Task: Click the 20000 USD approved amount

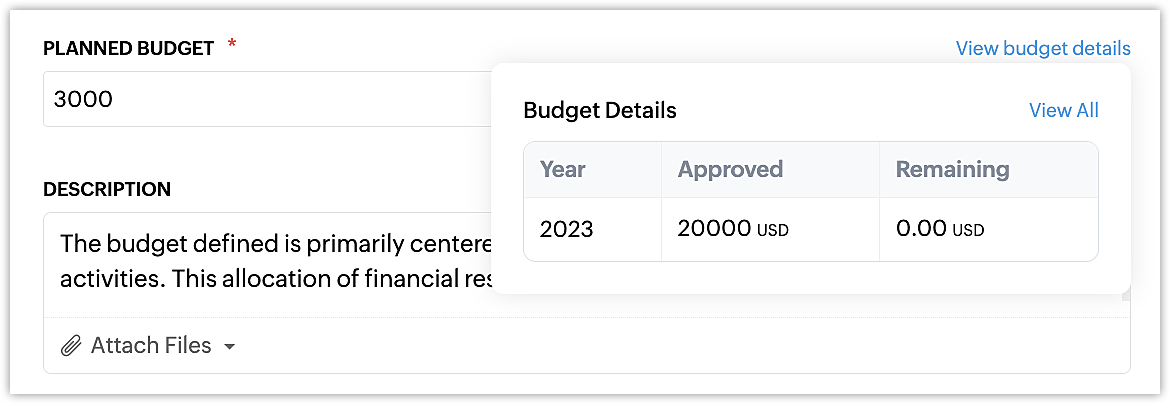Action: (x=732, y=229)
